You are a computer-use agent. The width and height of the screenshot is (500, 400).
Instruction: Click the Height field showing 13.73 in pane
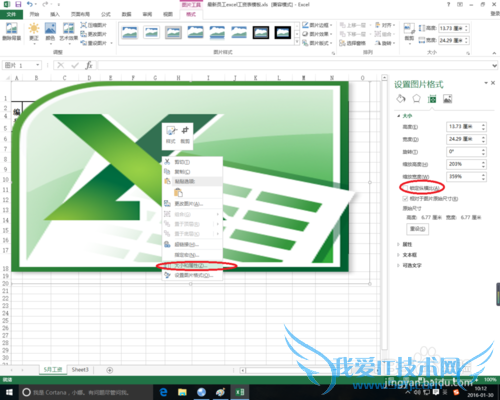click(463, 127)
